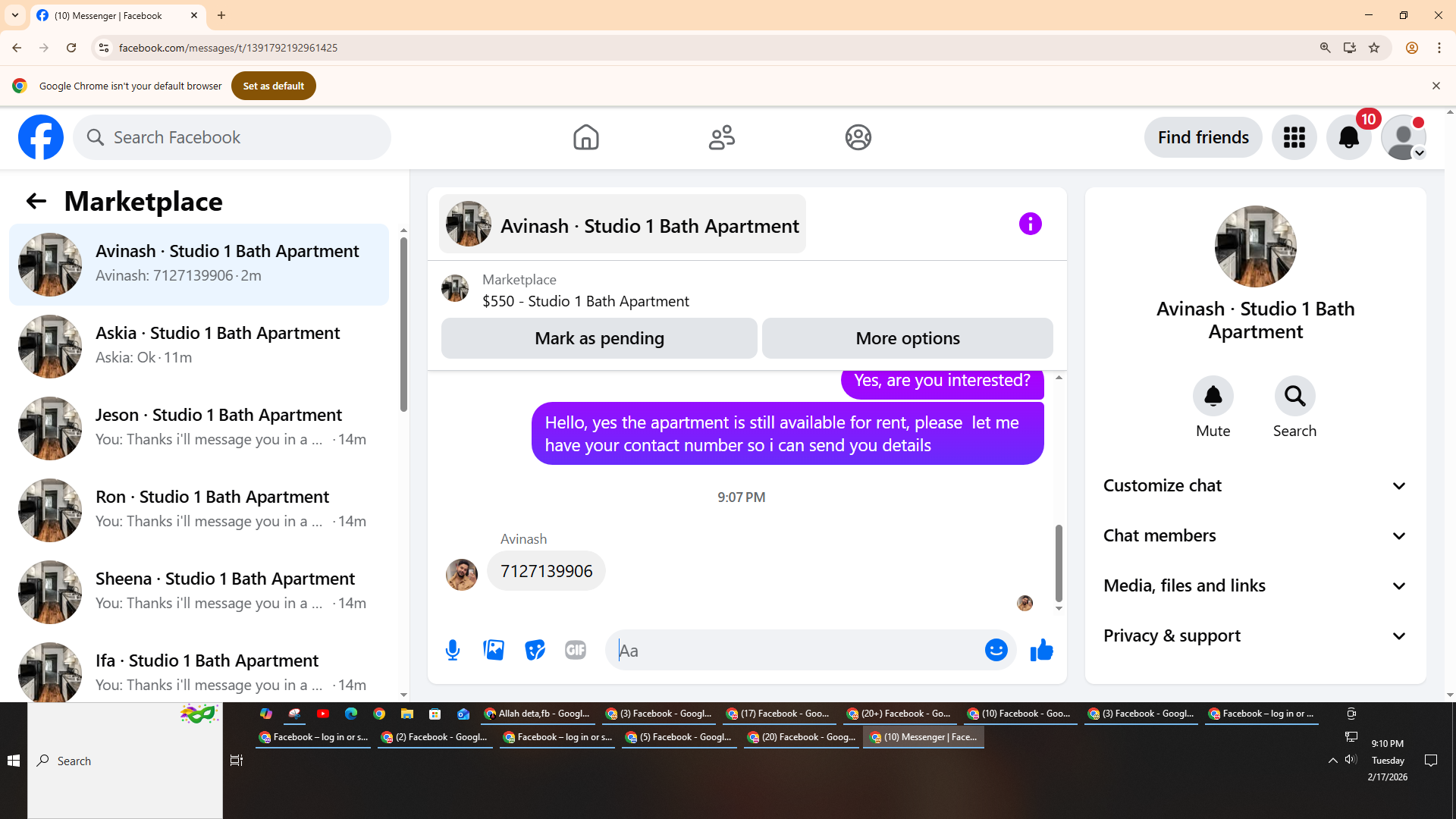1456x819 pixels.
Task: Click the message text input field
Action: (x=796, y=650)
